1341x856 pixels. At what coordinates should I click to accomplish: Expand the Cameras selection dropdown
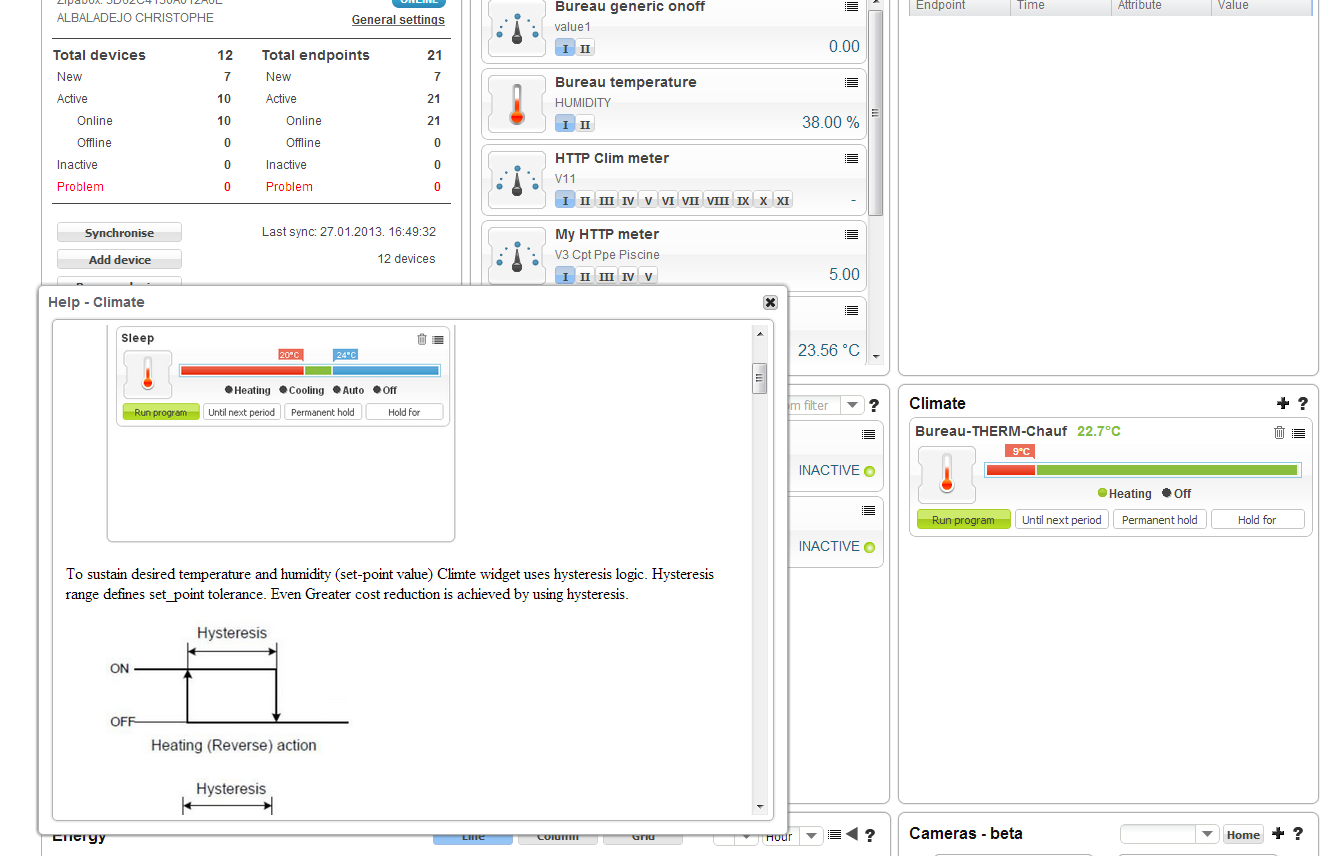tap(1207, 834)
